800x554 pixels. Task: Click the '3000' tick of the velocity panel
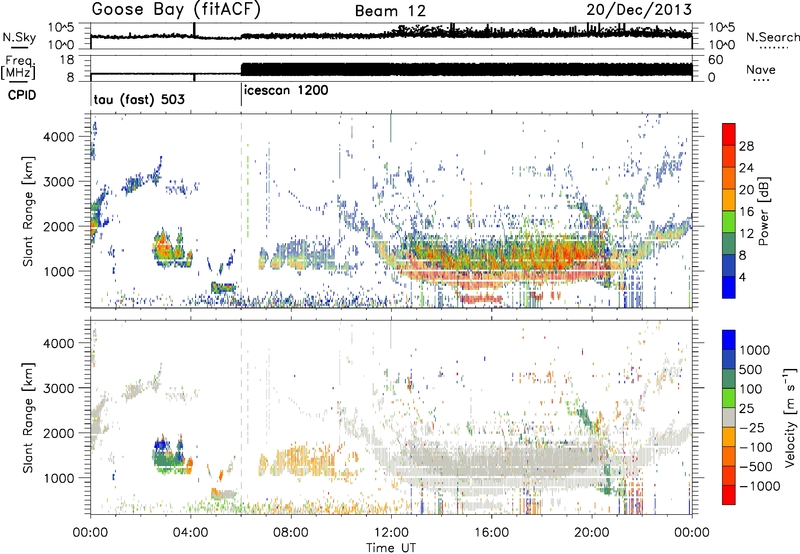[58, 388]
